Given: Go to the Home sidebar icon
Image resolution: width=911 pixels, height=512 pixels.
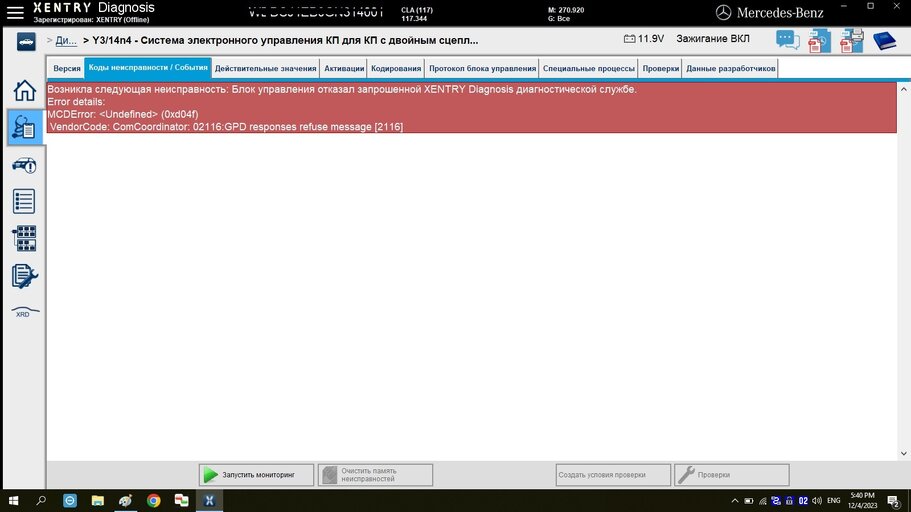Looking at the screenshot, I should click(x=24, y=91).
